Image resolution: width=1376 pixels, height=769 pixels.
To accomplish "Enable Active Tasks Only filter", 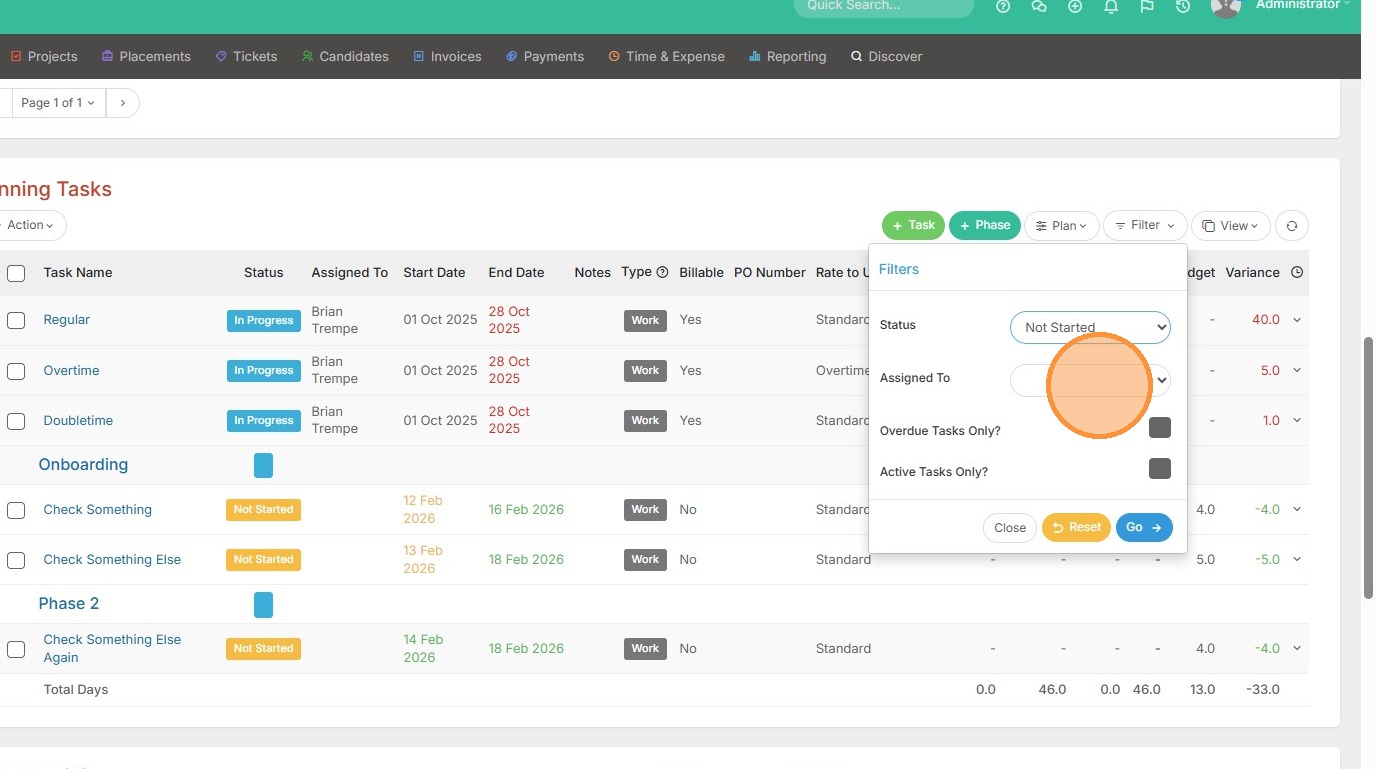I will tap(1160, 469).
